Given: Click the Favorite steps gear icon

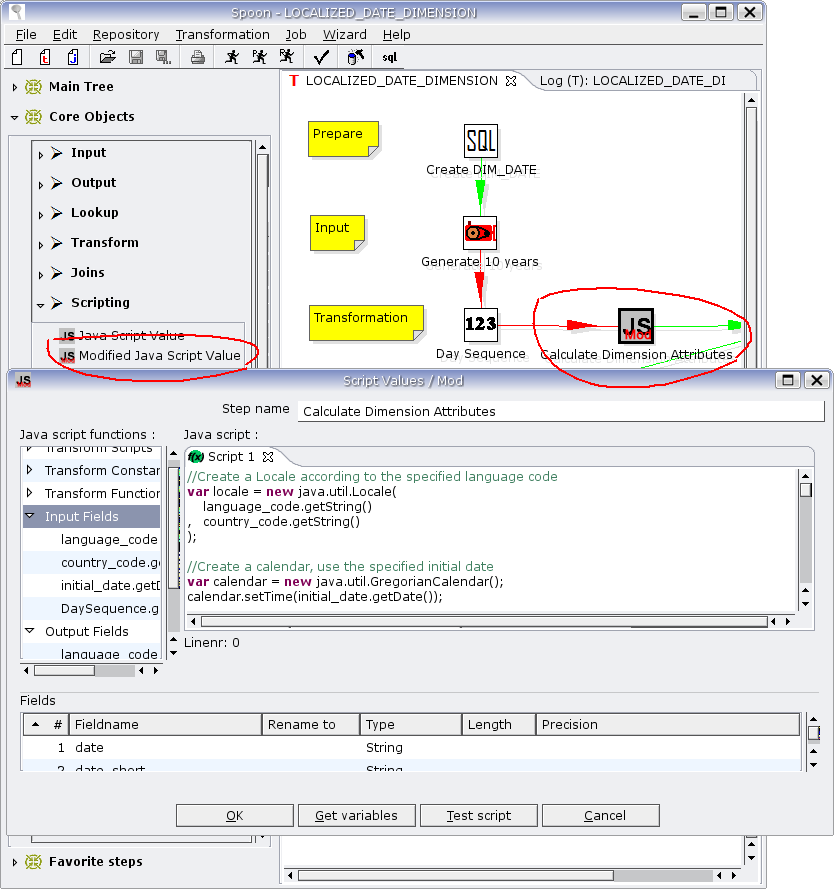Looking at the screenshot, I should [x=33, y=862].
